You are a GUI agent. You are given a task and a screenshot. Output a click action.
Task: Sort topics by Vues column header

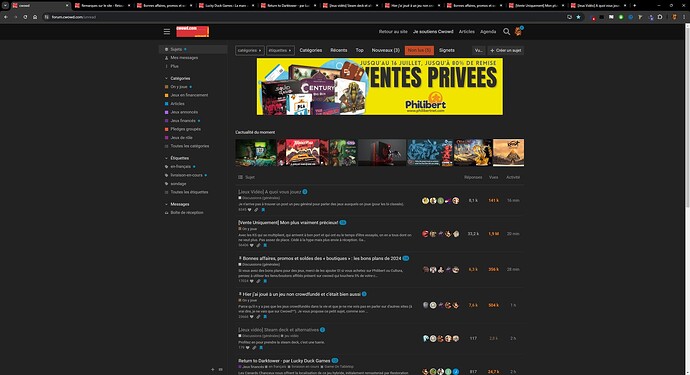[x=493, y=177]
